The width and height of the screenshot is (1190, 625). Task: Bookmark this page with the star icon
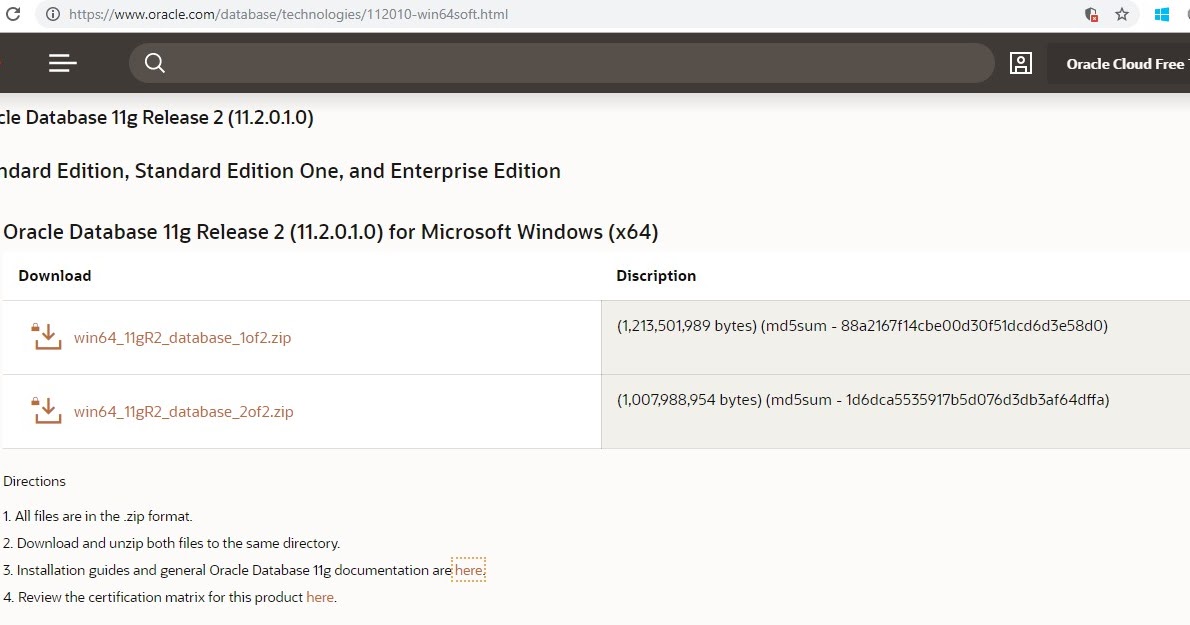point(1122,14)
